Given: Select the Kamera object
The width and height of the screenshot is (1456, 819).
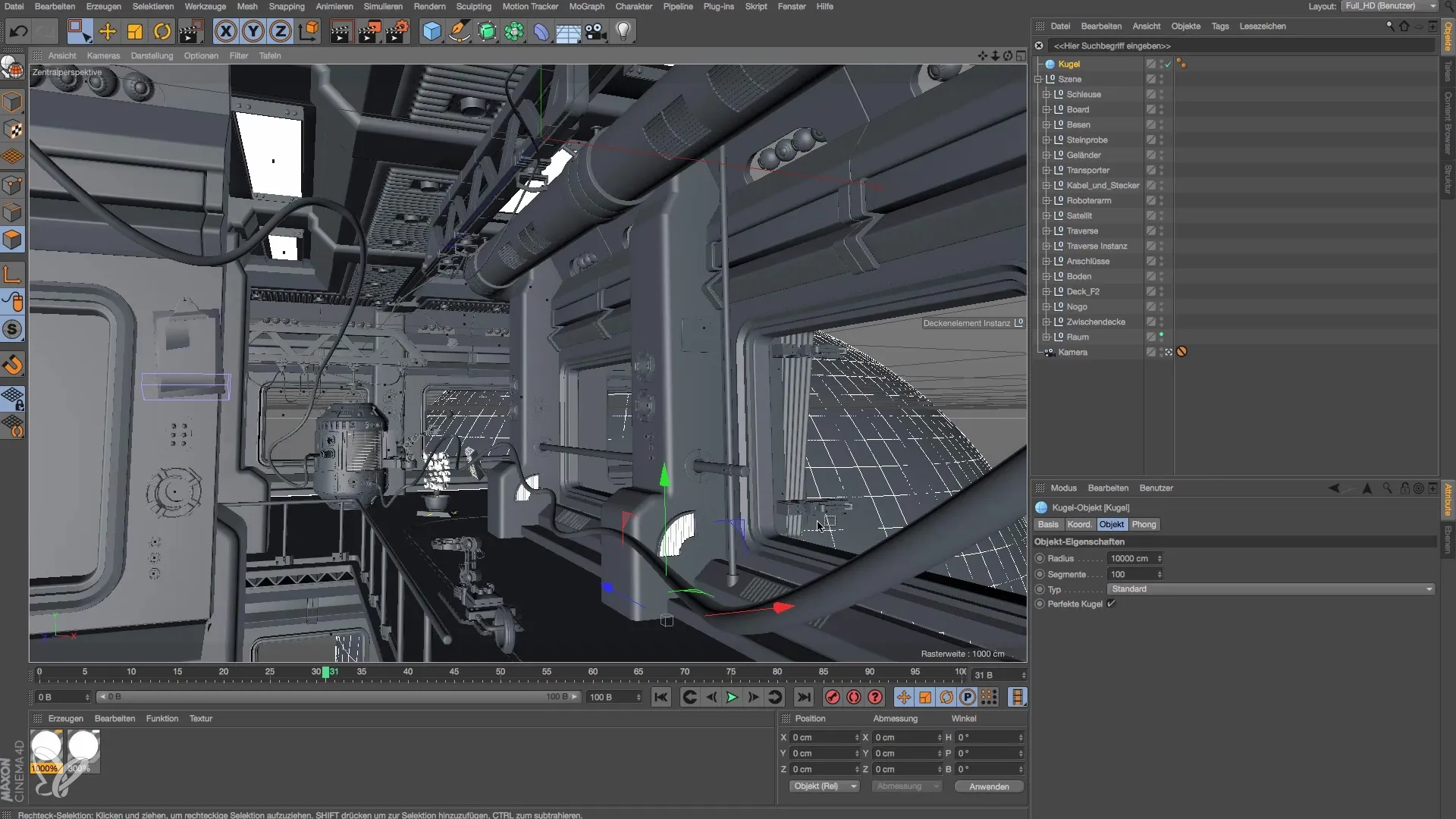Looking at the screenshot, I should point(1072,352).
